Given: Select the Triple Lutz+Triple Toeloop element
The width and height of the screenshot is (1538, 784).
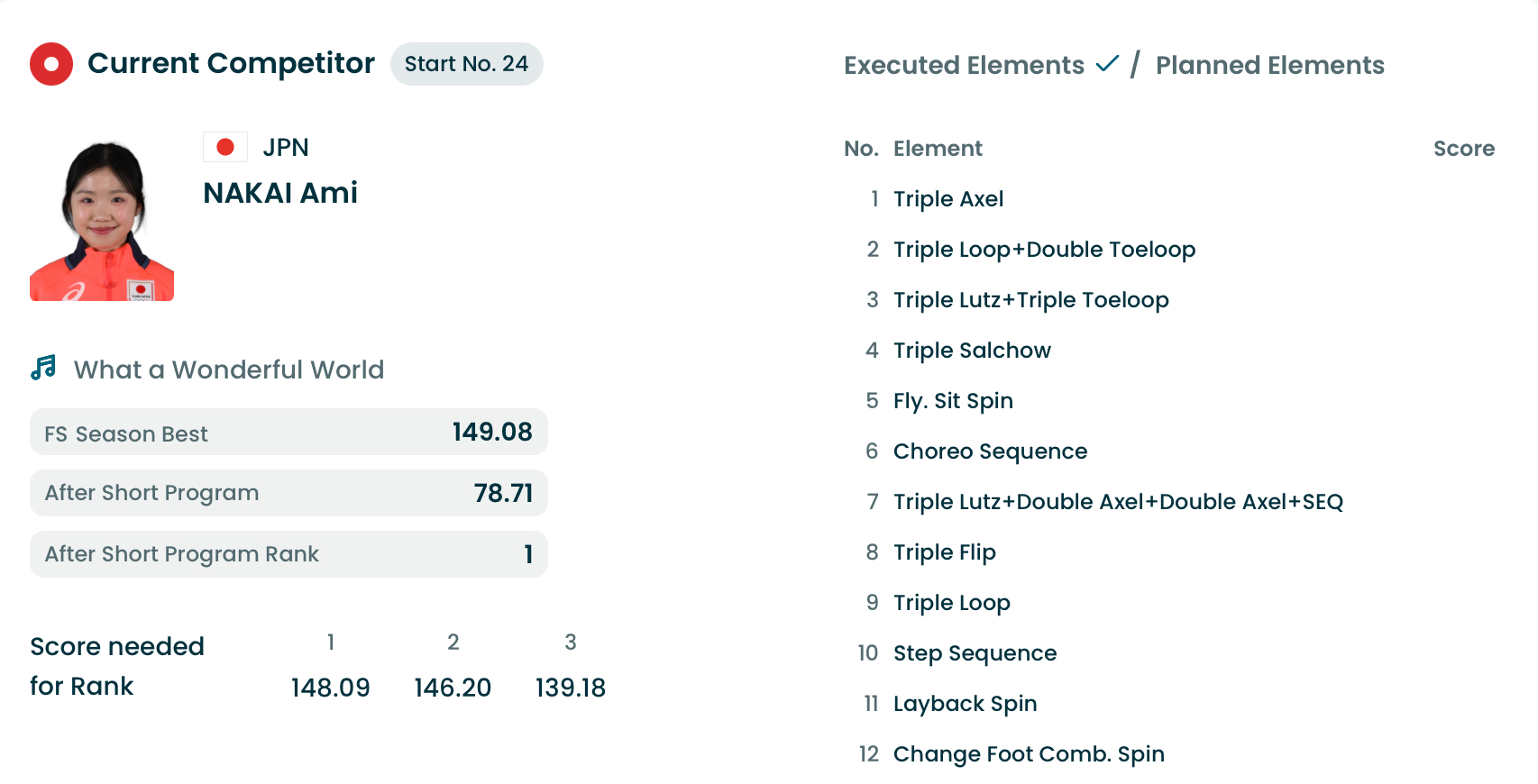Looking at the screenshot, I should (1030, 300).
